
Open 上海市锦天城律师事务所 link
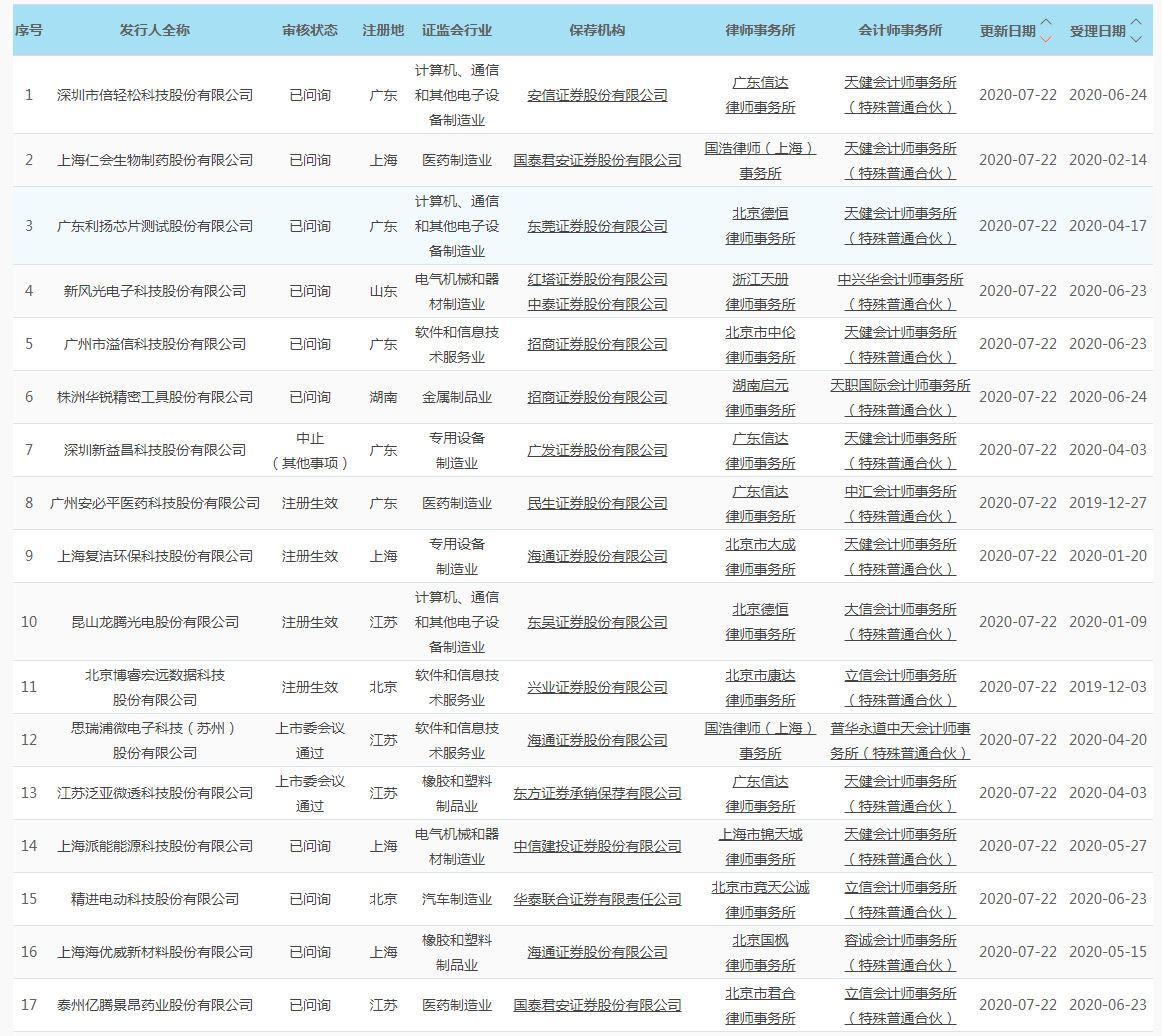pyautogui.click(x=760, y=846)
